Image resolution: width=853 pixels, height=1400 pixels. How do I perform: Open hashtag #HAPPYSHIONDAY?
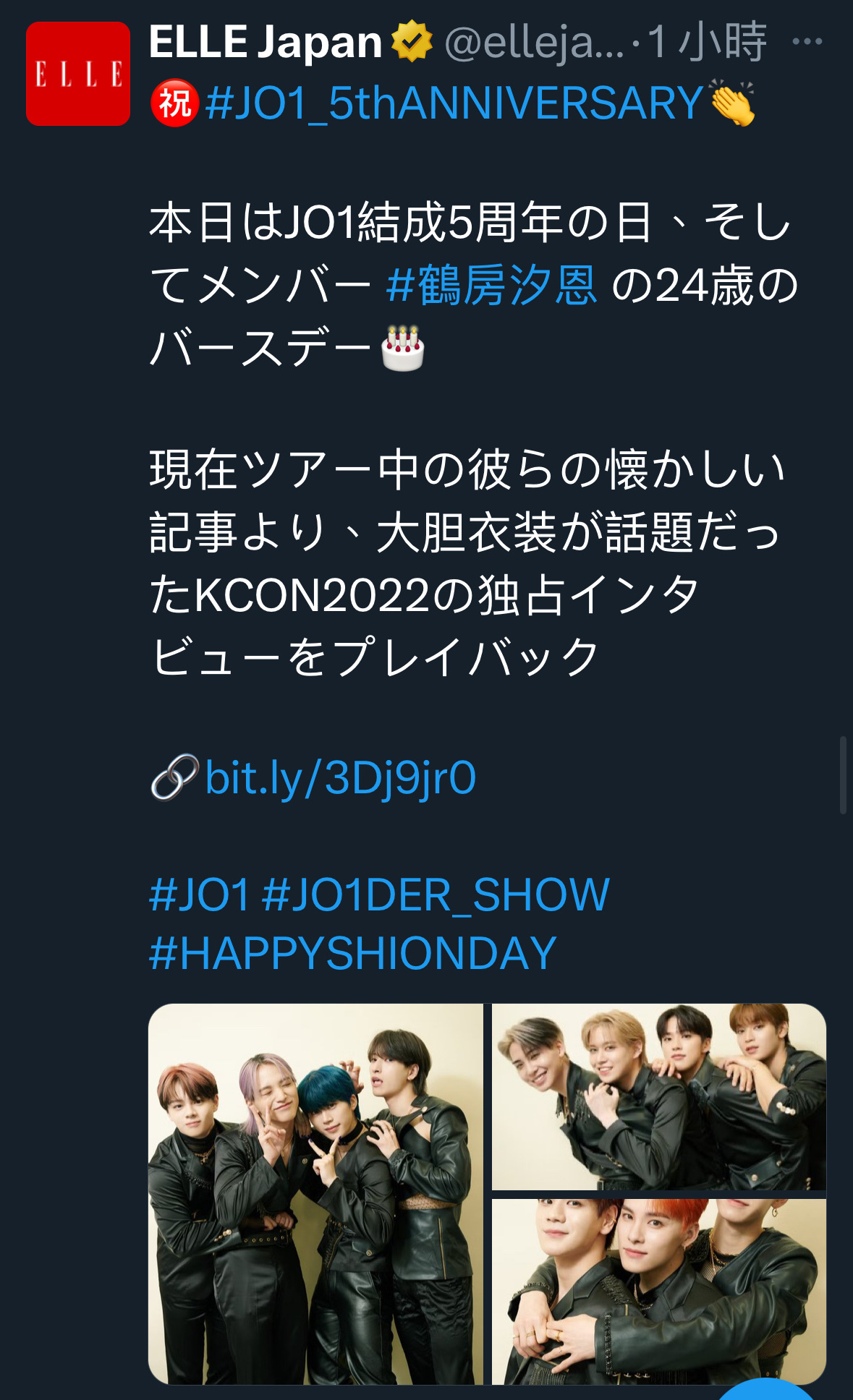coord(353,953)
